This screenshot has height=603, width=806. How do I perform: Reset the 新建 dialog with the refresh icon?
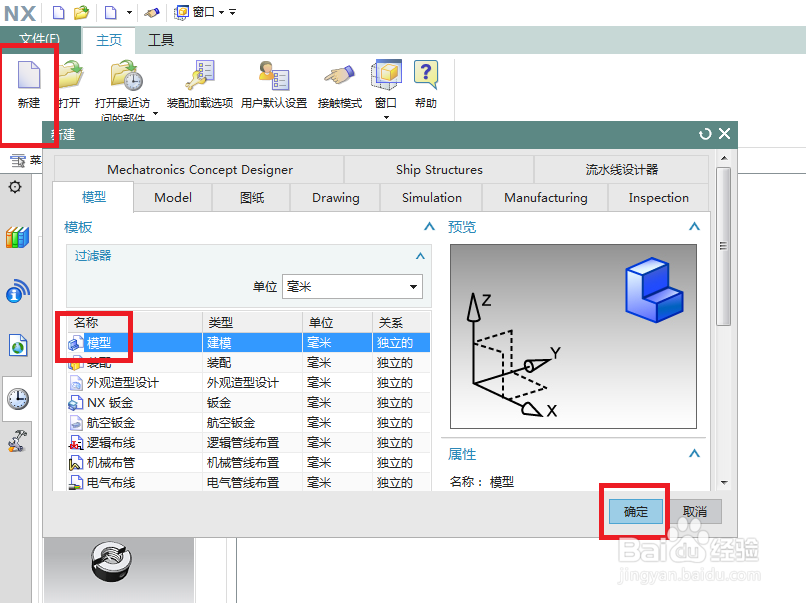[x=705, y=134]
